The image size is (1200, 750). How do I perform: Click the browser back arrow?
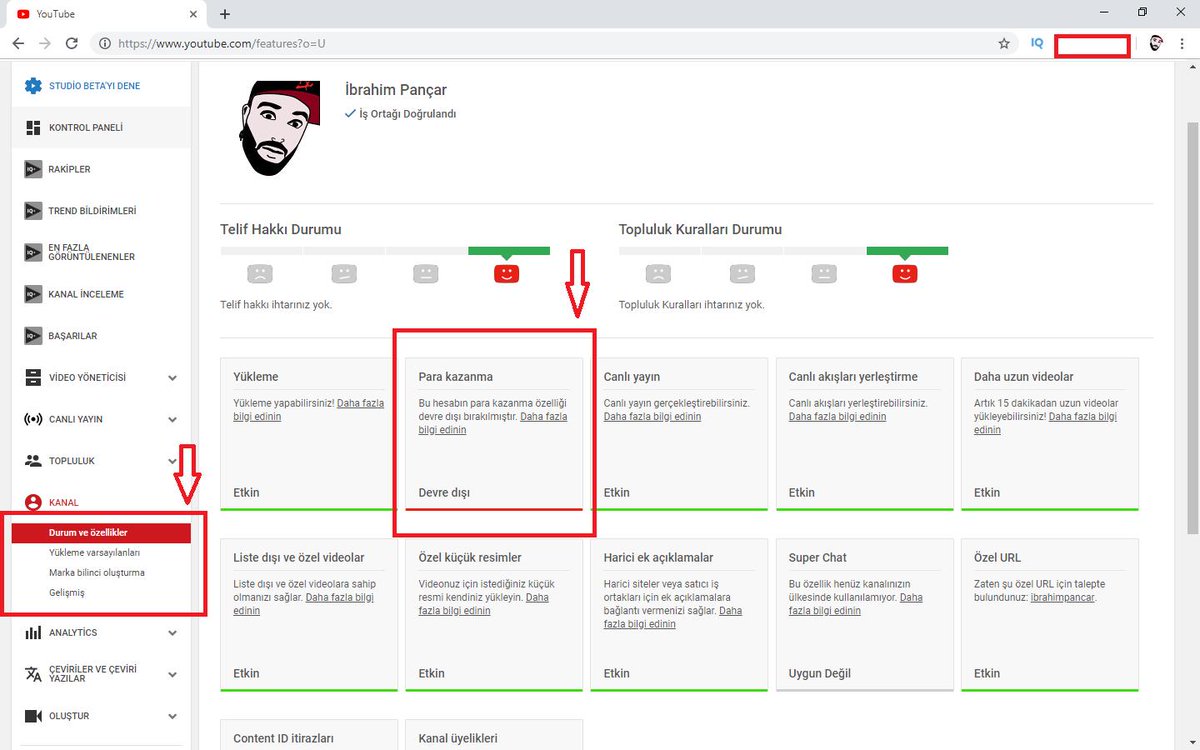pos(18,44)
